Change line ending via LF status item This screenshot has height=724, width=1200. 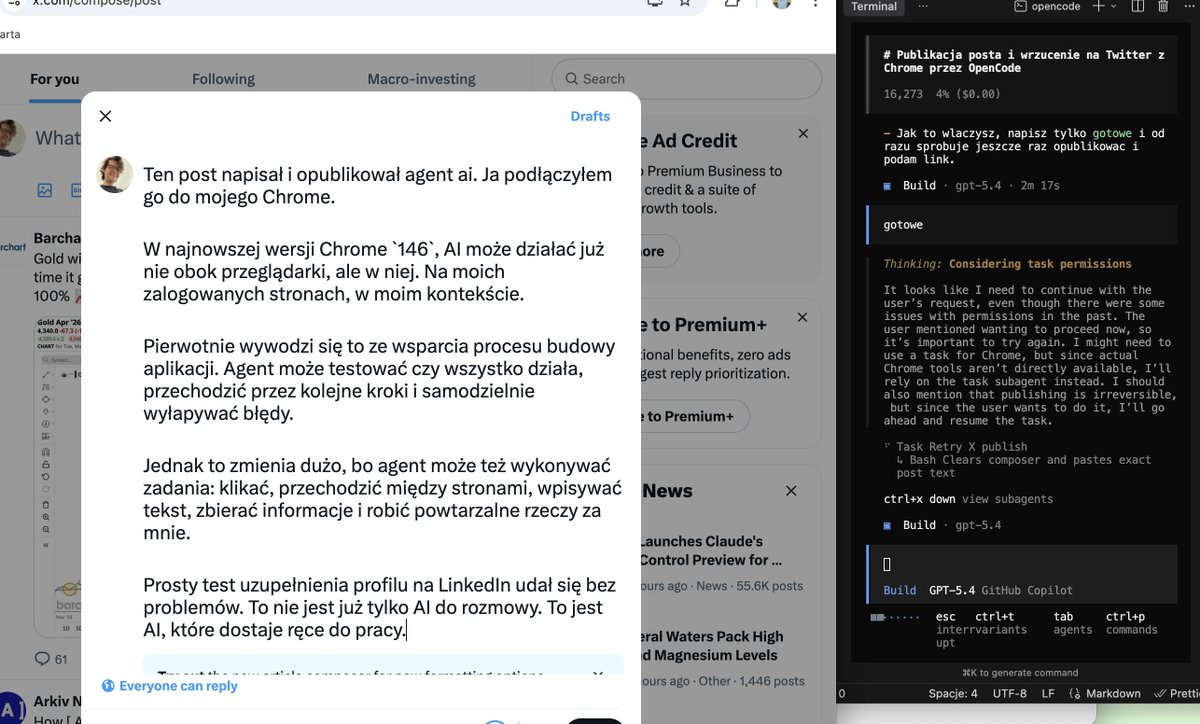1048,693
